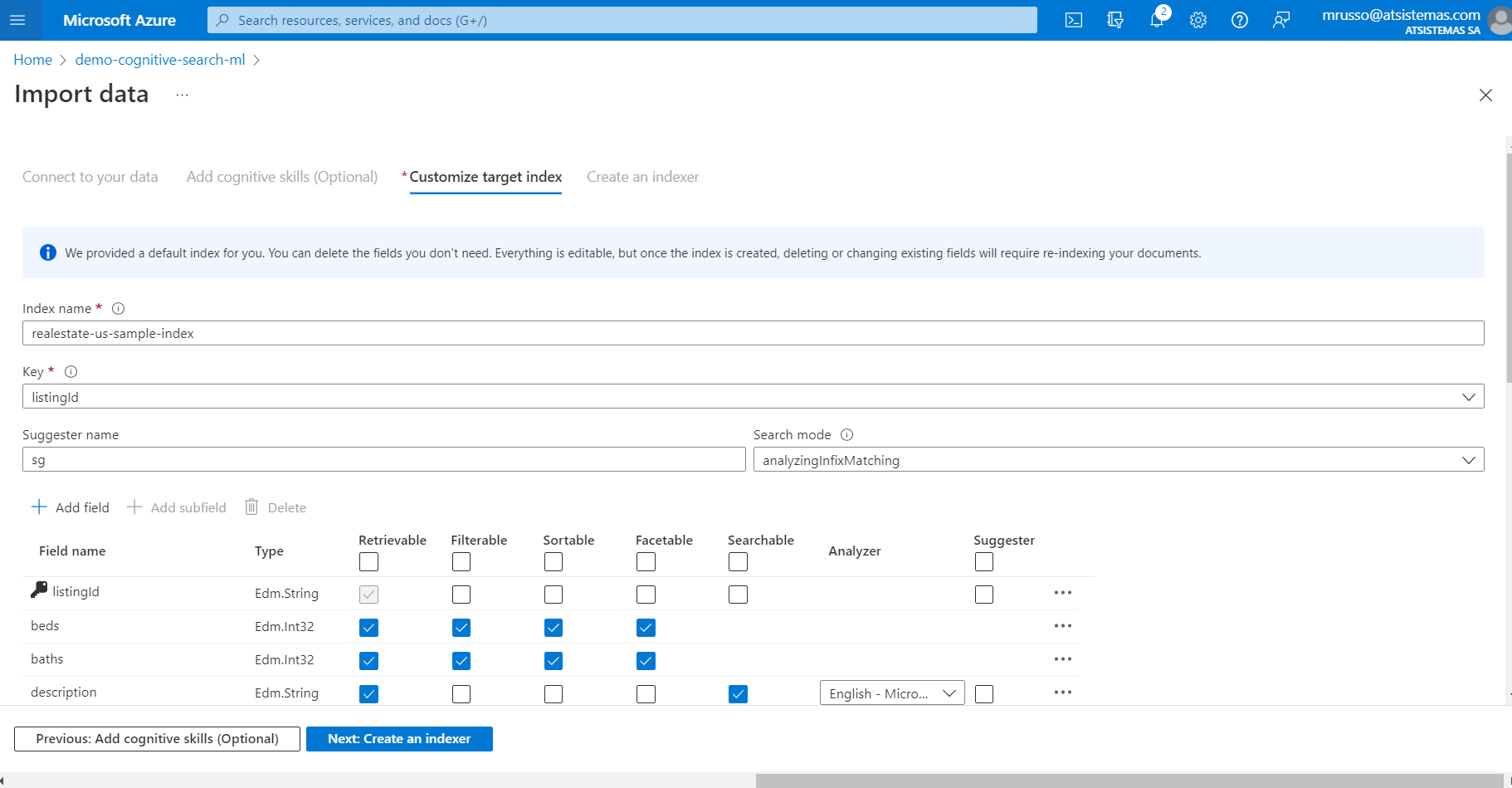Click the info icon in the banner

click(x=48, y=252)
